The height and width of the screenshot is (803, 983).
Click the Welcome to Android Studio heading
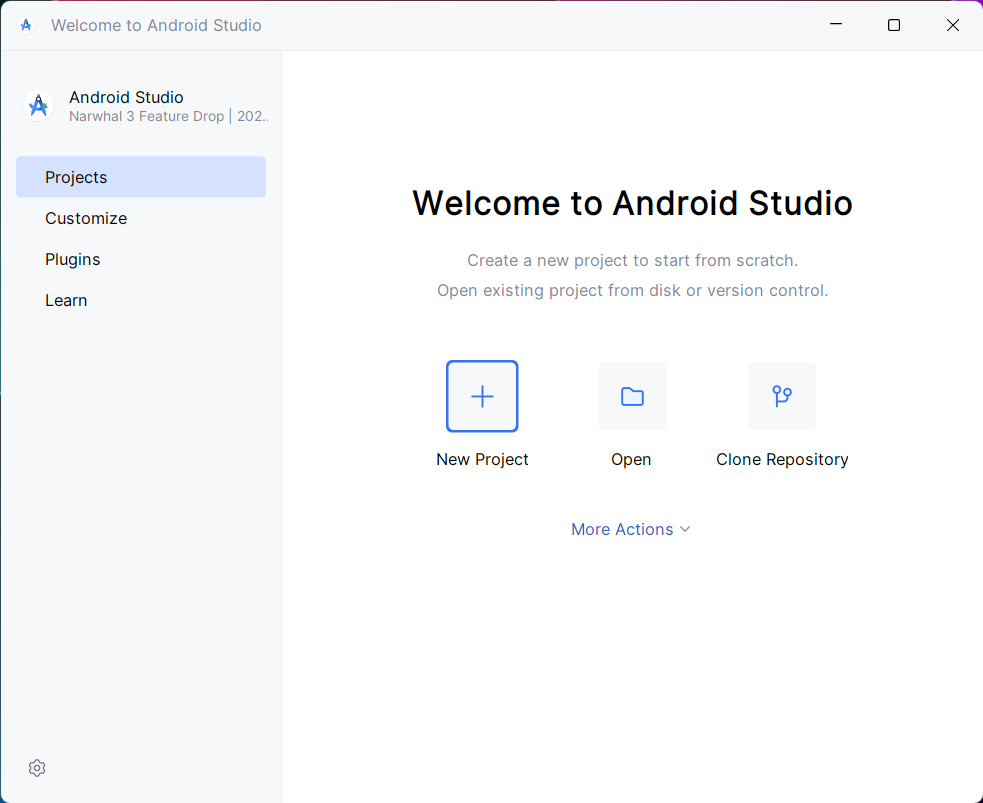tap(632, 203)
